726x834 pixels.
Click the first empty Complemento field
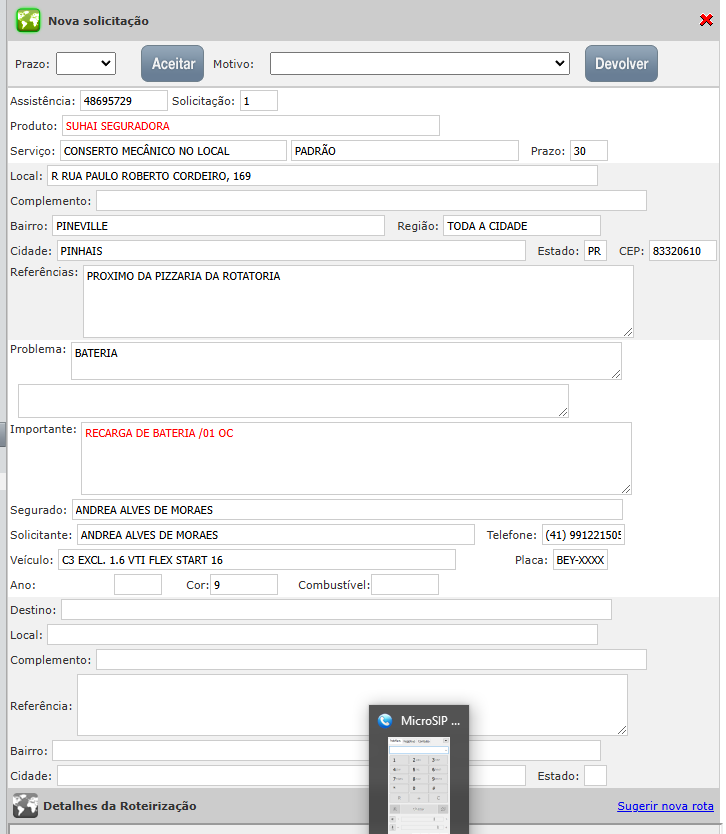pos(371,201)
